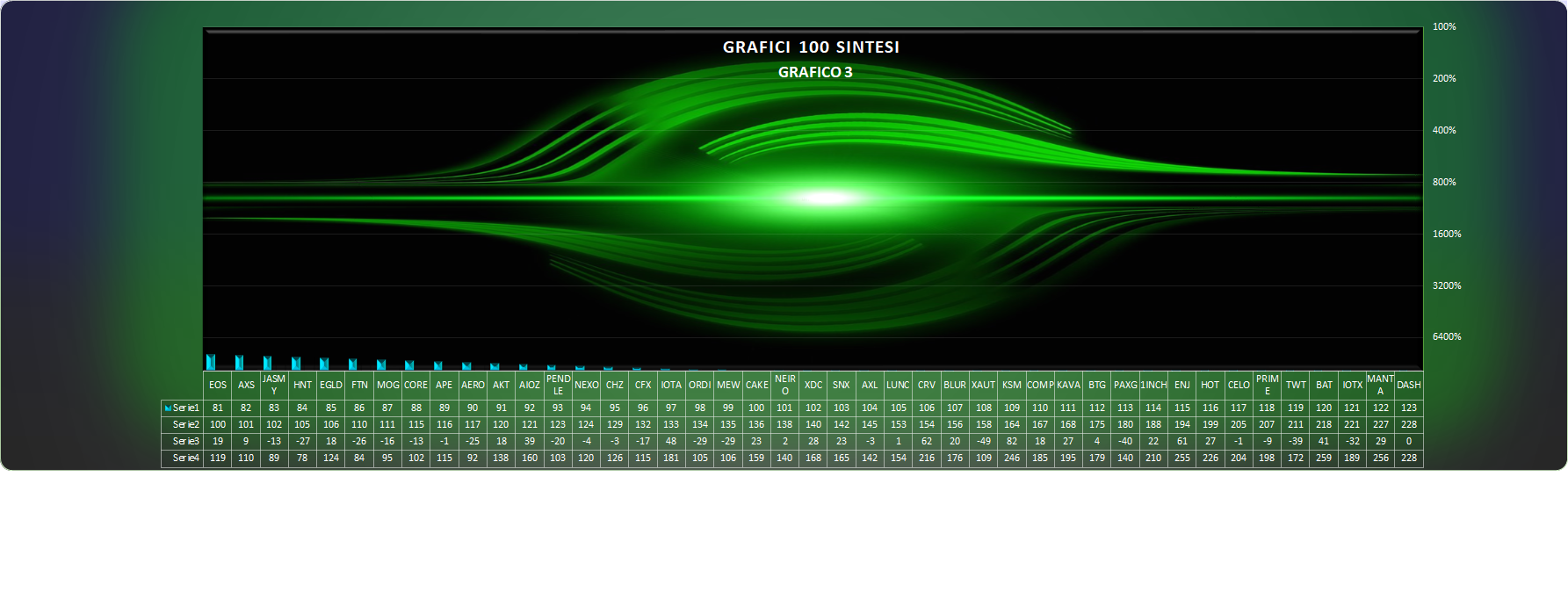Click the HNT cyan bar marker
Screen dimensions: 1568x592
point(296,363)
